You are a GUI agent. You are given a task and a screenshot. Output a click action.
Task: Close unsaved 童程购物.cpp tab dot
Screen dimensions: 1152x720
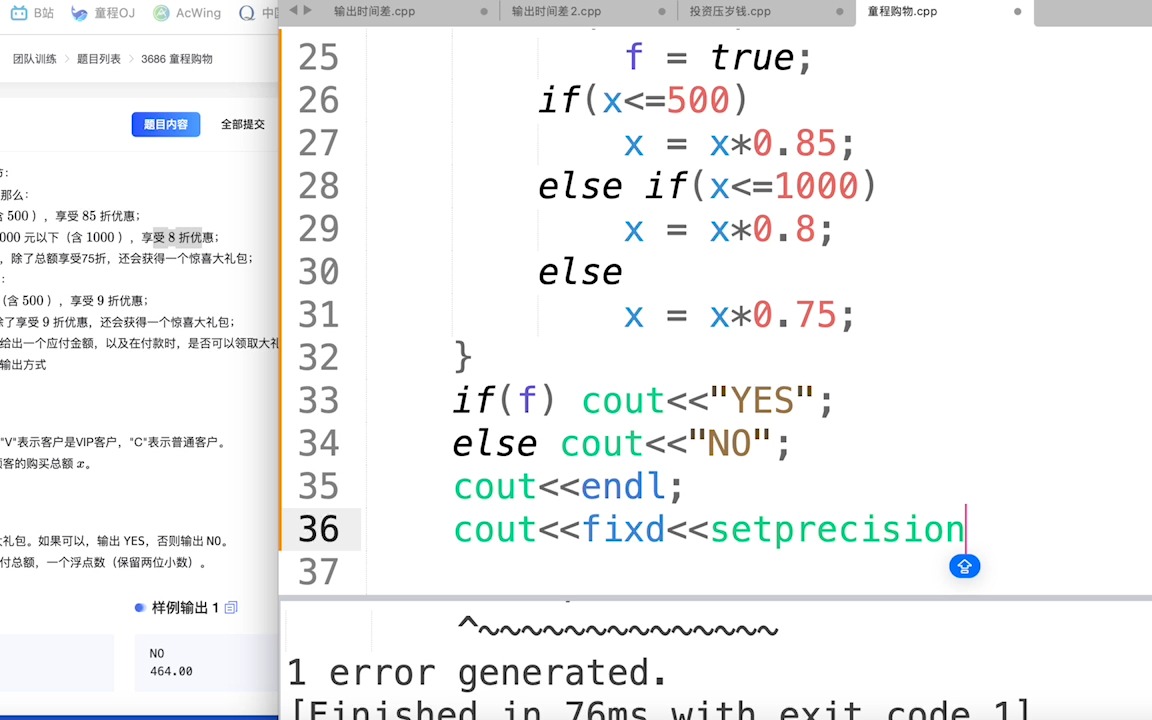tap(1018, 12)
